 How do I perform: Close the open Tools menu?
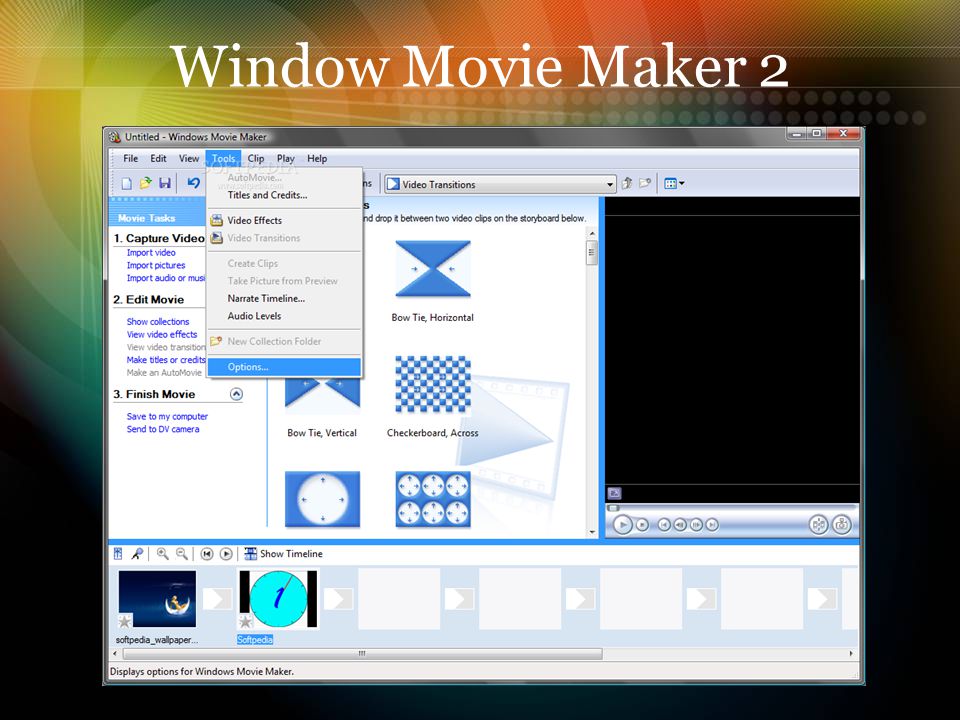[223, 159]
